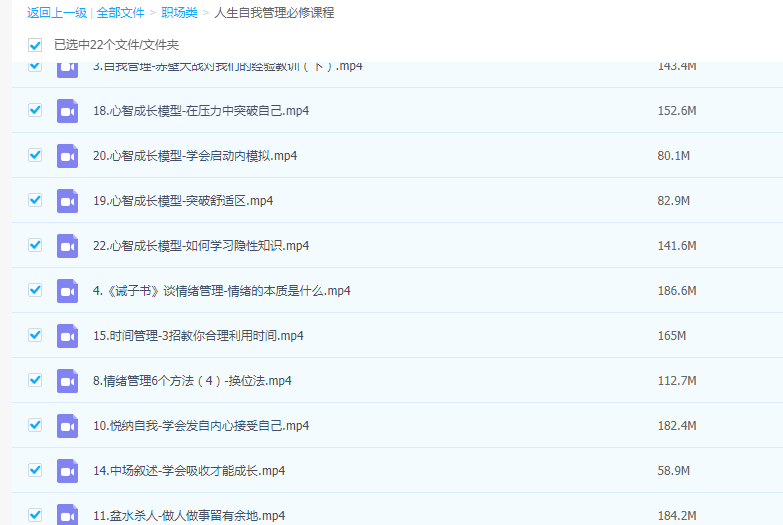Click video icon for 8.情绪管理6个方法 file
Image resolution: width=783 pixels, height=525 pixels.
tap(67, 381)
